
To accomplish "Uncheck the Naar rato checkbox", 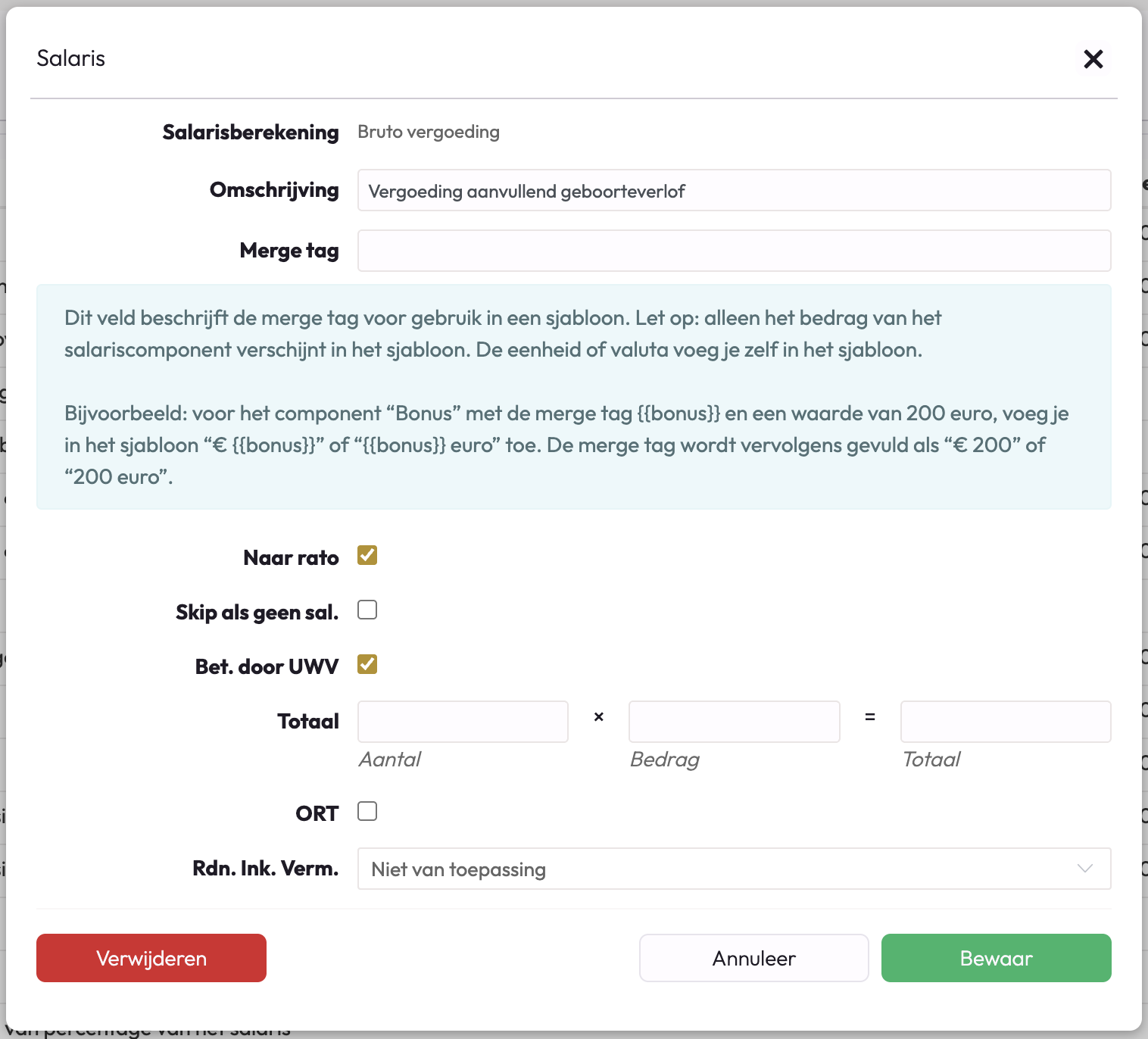I will point(367,556).
